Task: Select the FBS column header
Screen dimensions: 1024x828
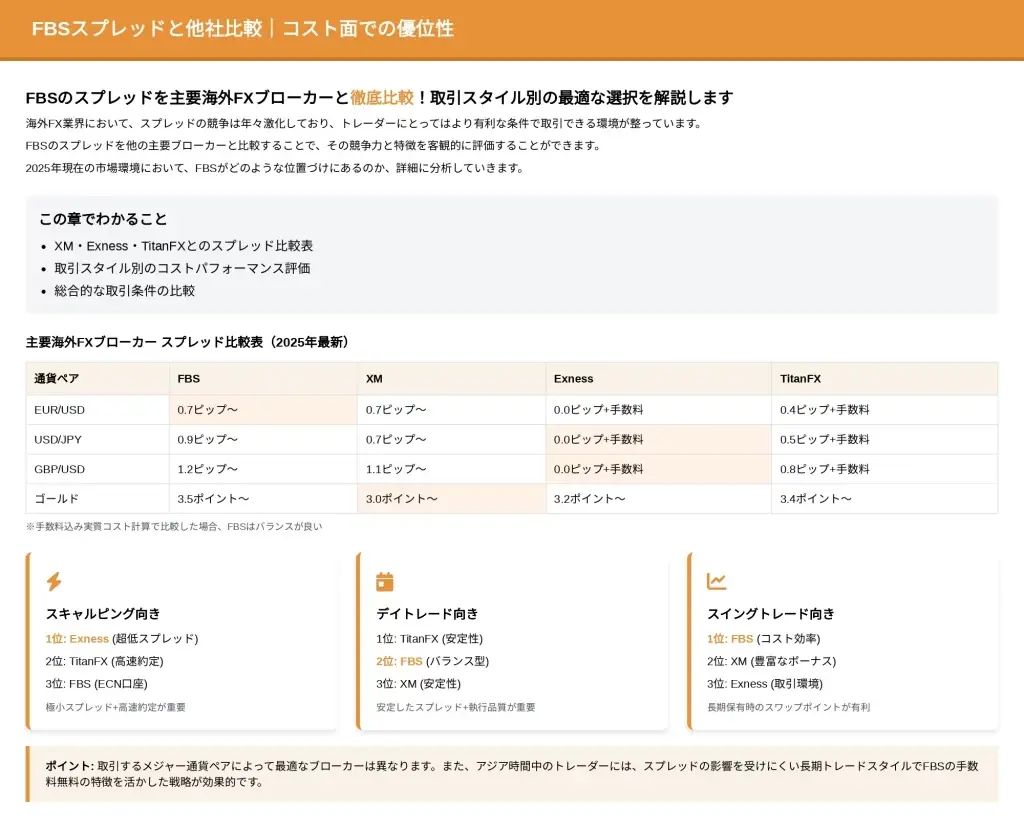Action: 189,379
